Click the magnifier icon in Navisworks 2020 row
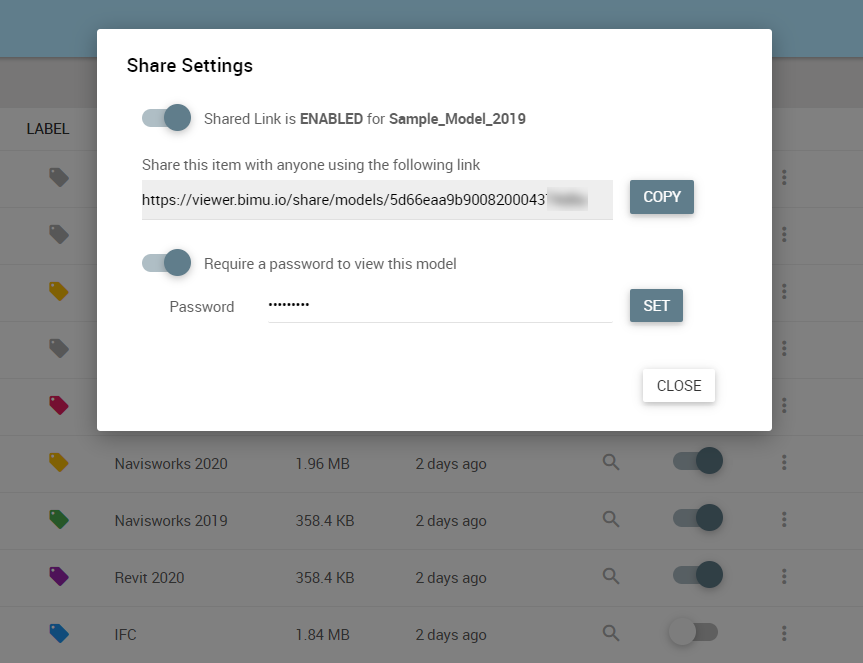863x663 pixels. pyautogui.click(x=611, y=462)
